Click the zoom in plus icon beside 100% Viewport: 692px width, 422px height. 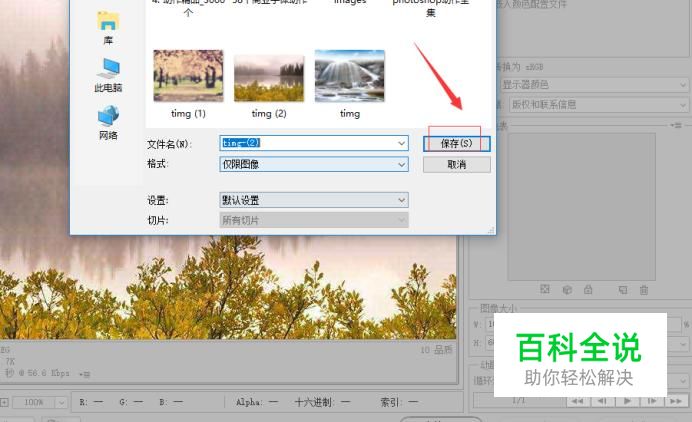tap(4, 402)
